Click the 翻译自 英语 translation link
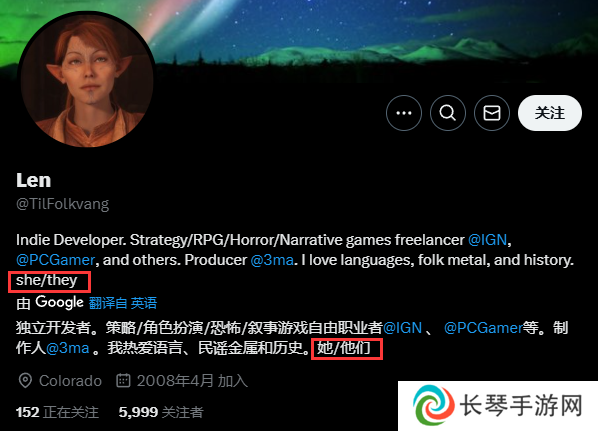The width and height of the screenshot is (598, 431). (x=123, y=303)
